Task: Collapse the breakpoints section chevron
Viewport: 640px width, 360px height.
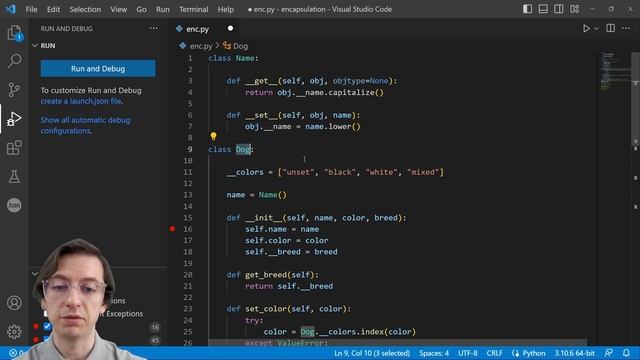Action: coord(35,273)
